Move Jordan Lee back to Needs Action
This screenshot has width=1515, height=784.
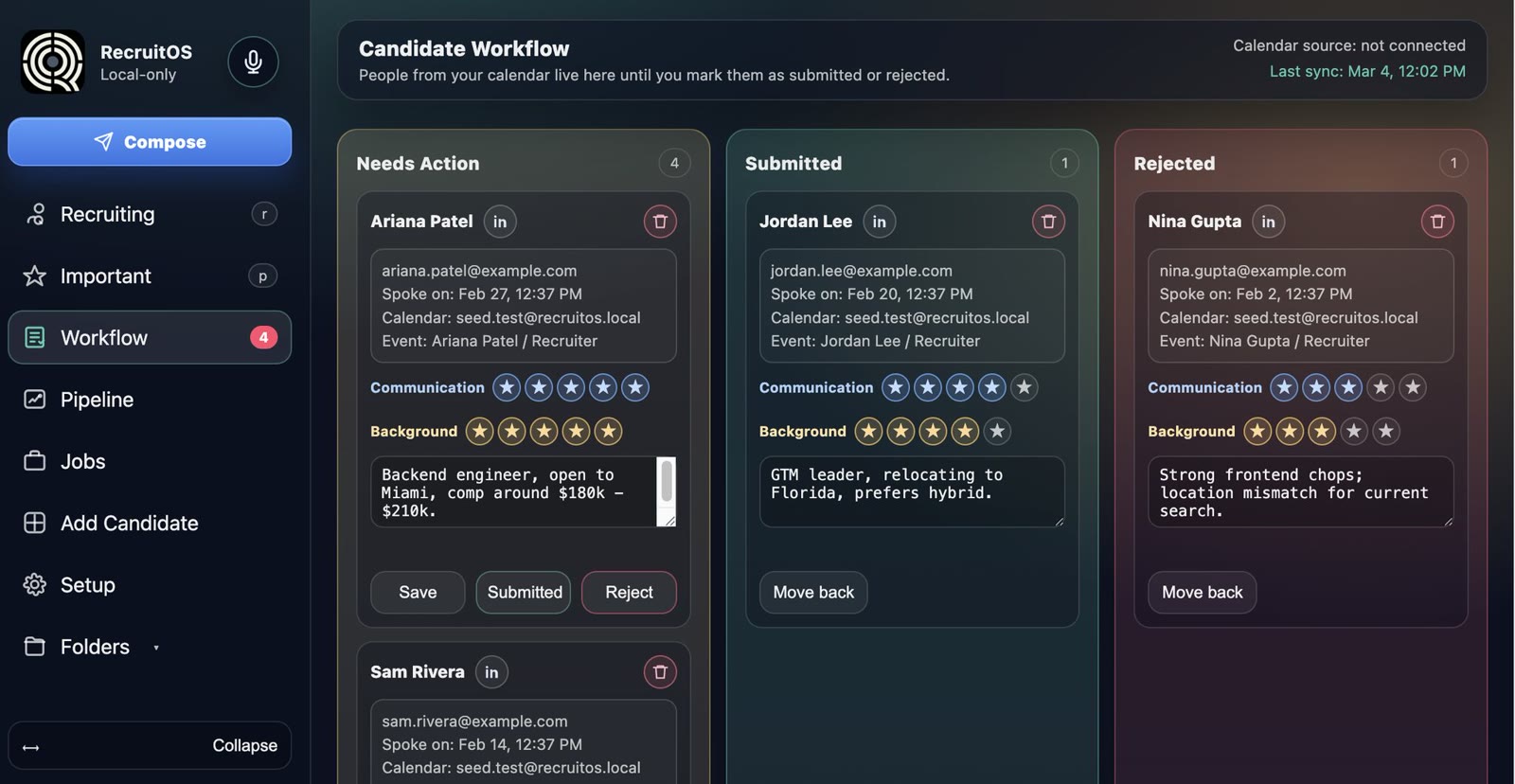pos(813,593)
